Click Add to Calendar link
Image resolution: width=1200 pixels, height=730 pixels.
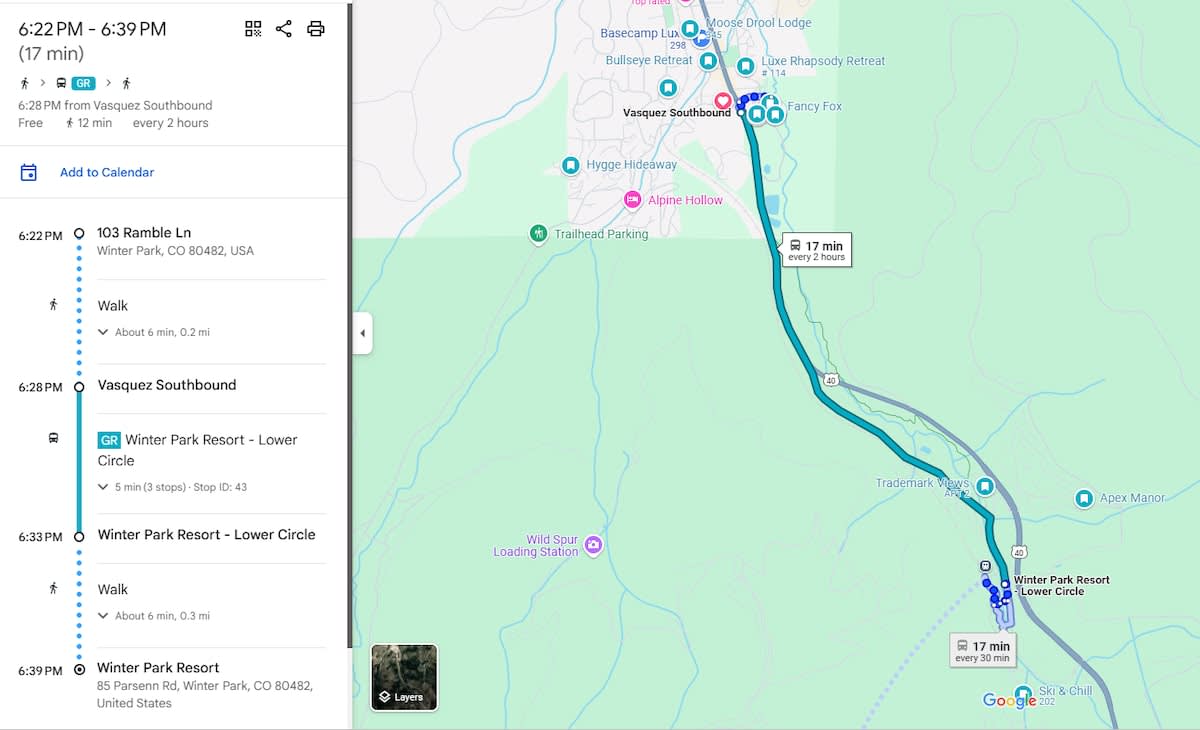pos(107,172)
